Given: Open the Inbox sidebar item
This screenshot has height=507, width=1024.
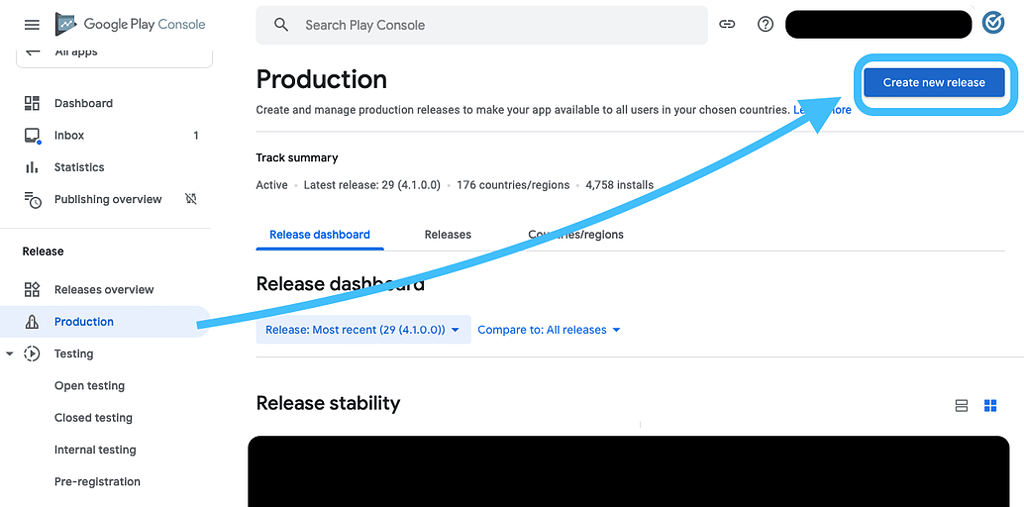Looking at the screenshot, I should (x=69, y=135).
